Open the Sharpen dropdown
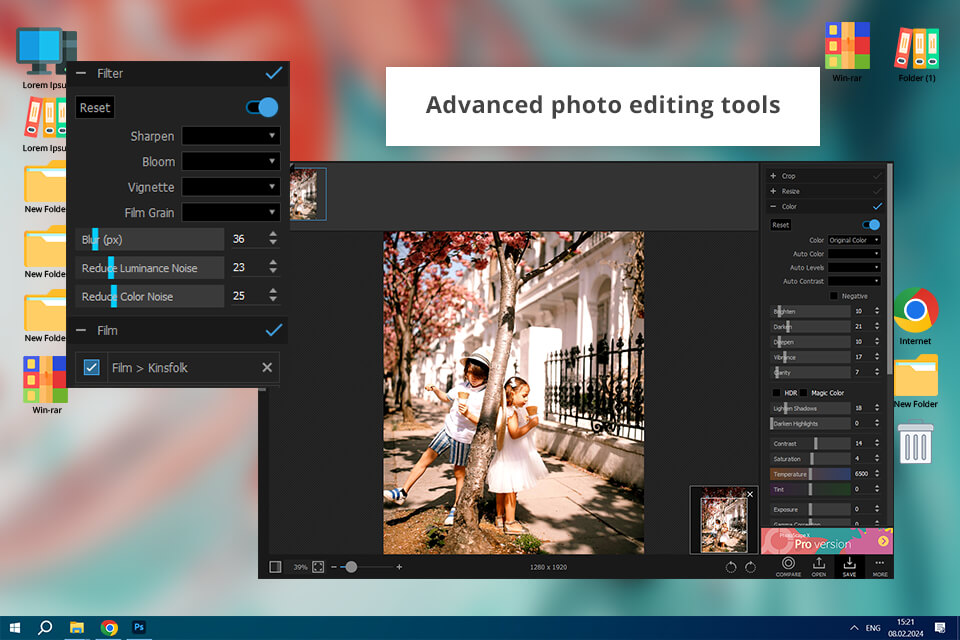Image resolution: width=960 pixels, height=640 pixels. [231, 136]
